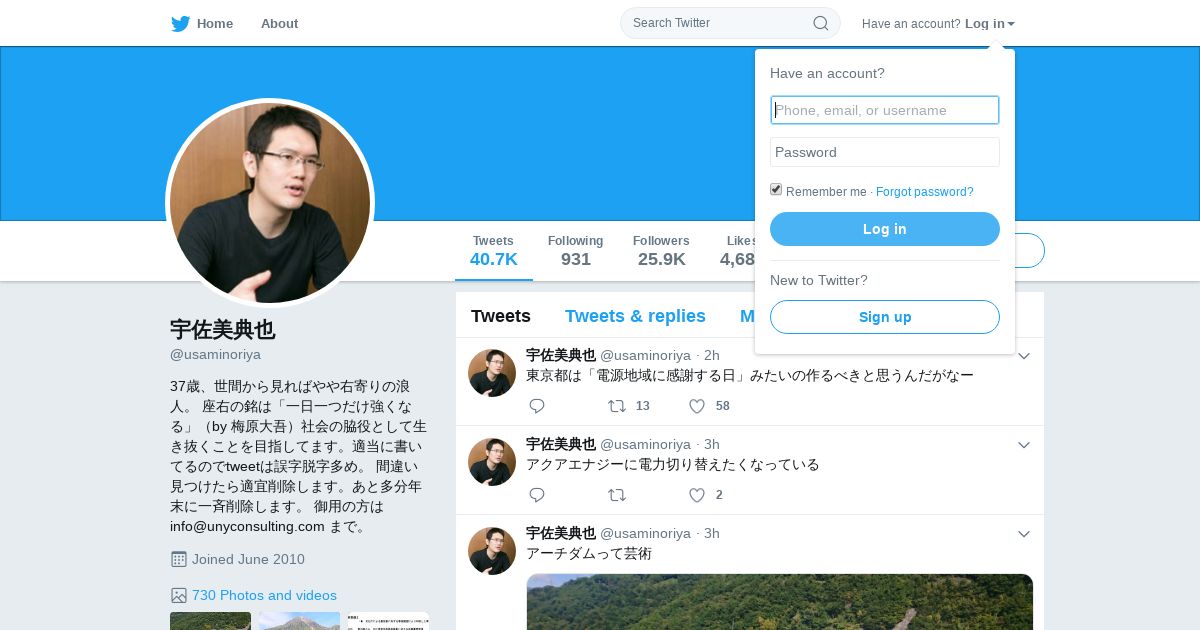Viewport: 1200px width, 630px height.
Task: Reply to the first tweet via bubble icon
Action: 537,406
